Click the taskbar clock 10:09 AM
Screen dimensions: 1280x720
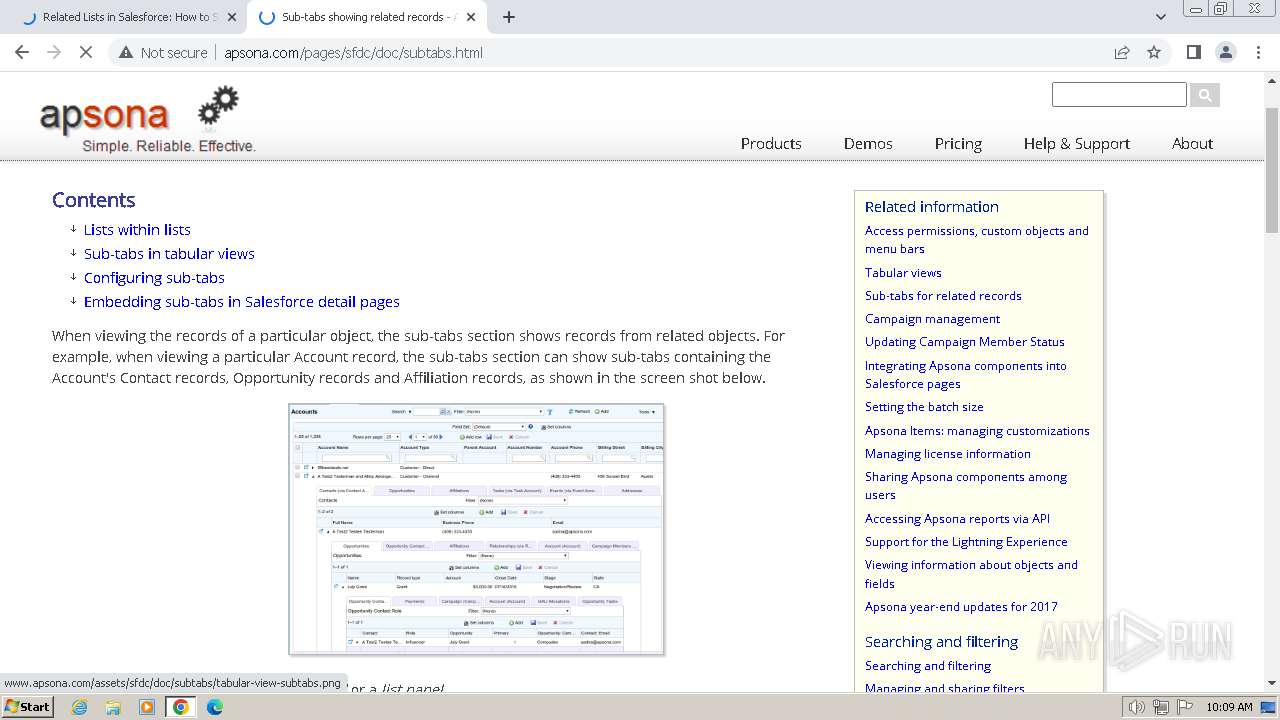(x=1229, y=707)
